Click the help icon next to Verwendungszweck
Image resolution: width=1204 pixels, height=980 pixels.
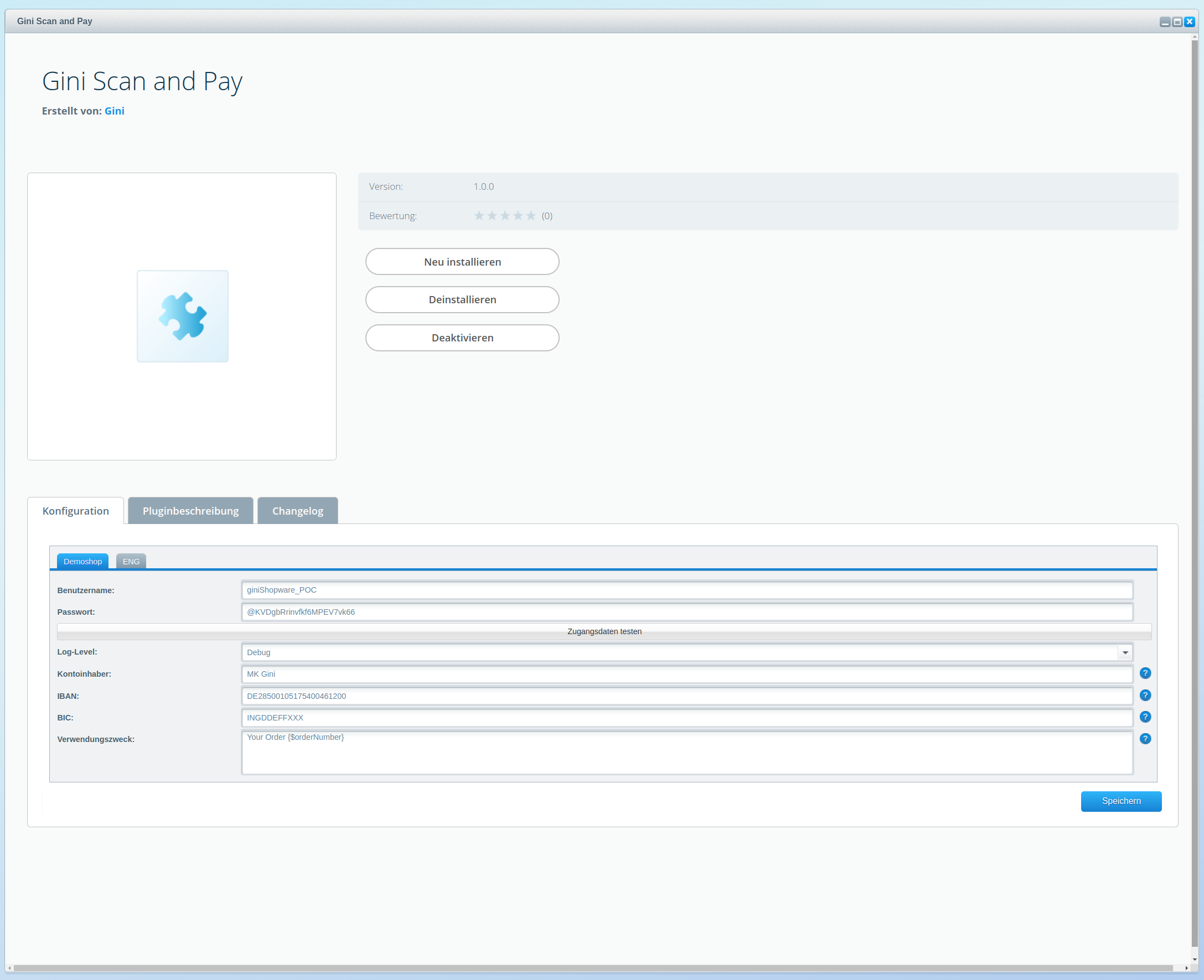click(1145, 738)
